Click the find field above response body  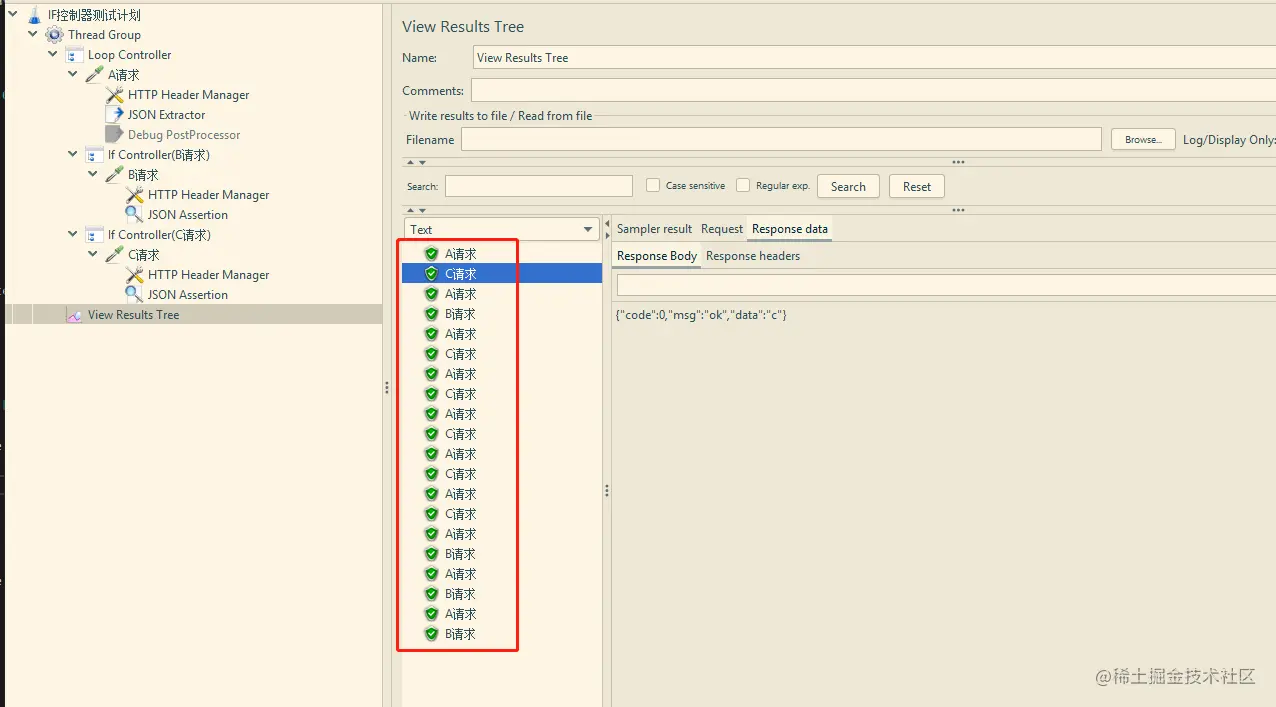(946, 285)
